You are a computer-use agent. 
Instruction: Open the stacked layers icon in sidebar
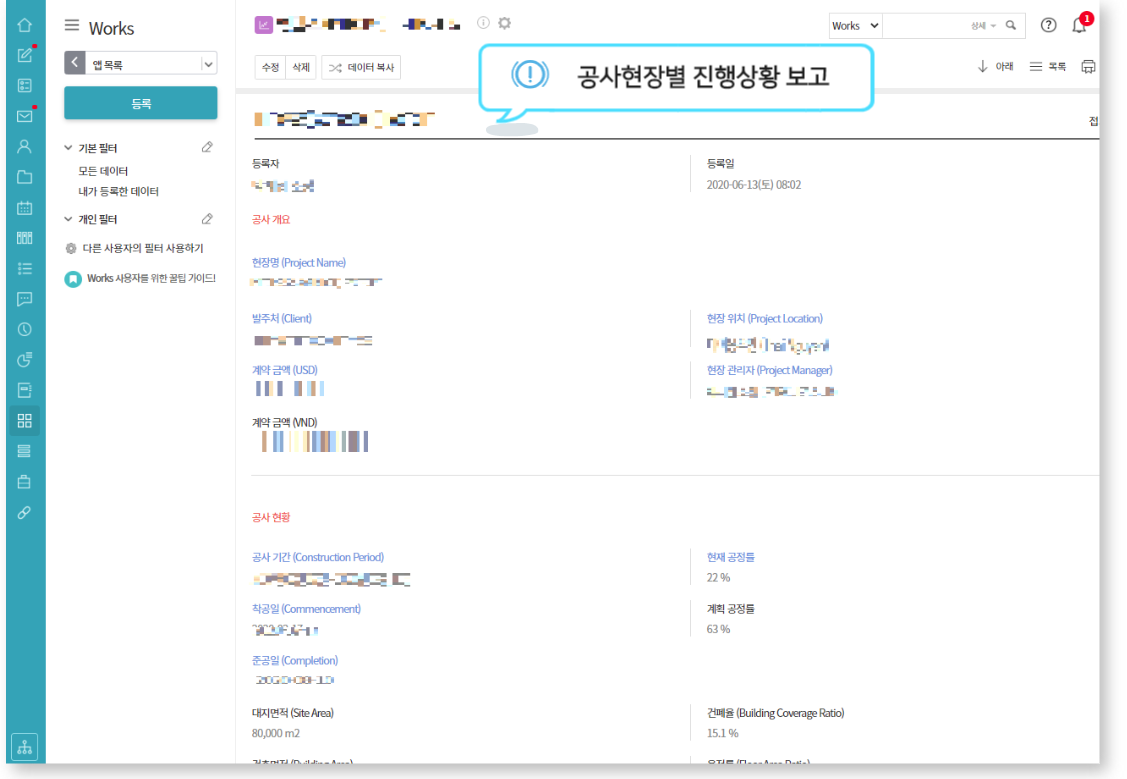[x=24, y=451]
